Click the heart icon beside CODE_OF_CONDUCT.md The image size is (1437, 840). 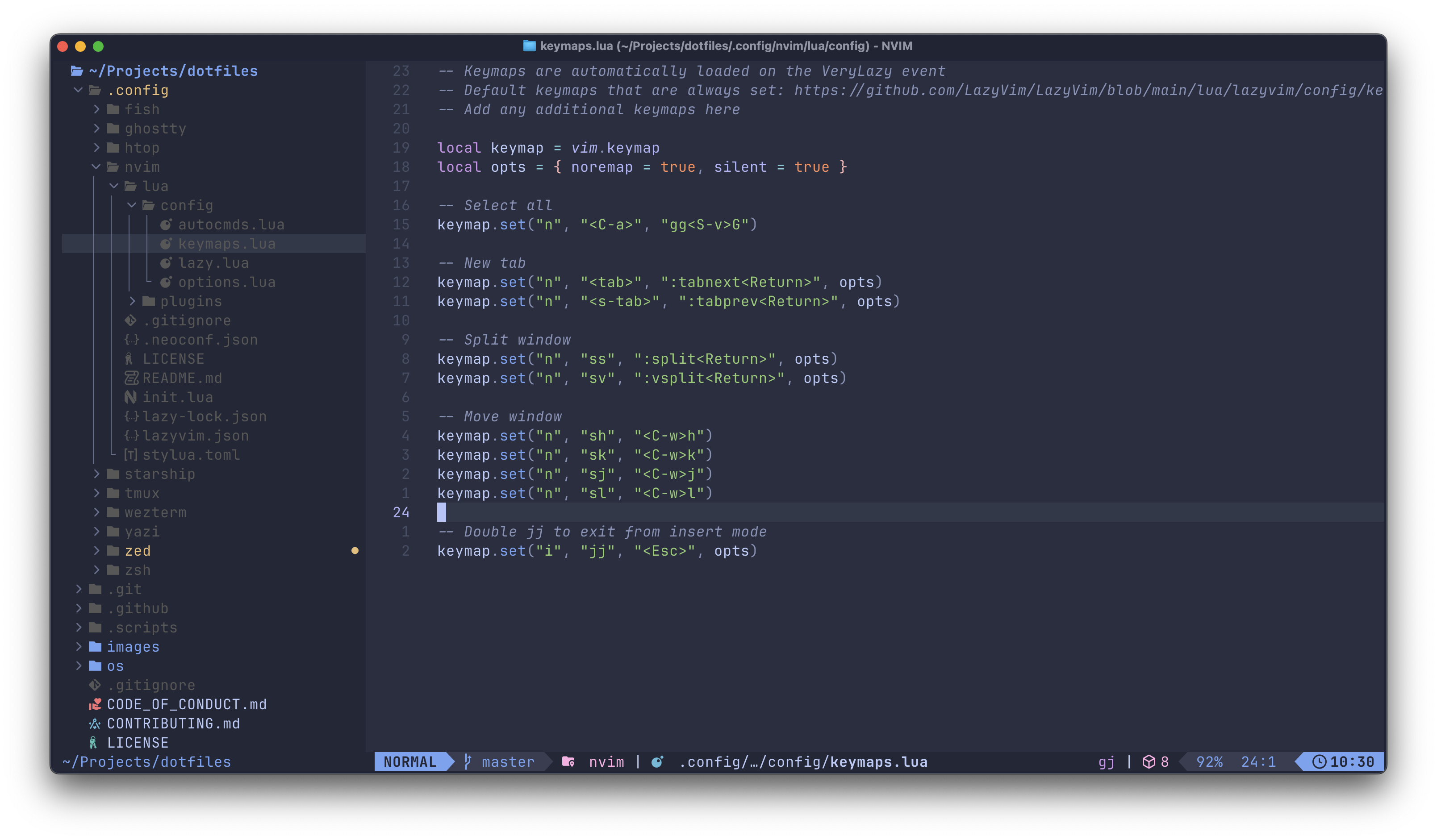pyautogui.click(x=95, y=704)
